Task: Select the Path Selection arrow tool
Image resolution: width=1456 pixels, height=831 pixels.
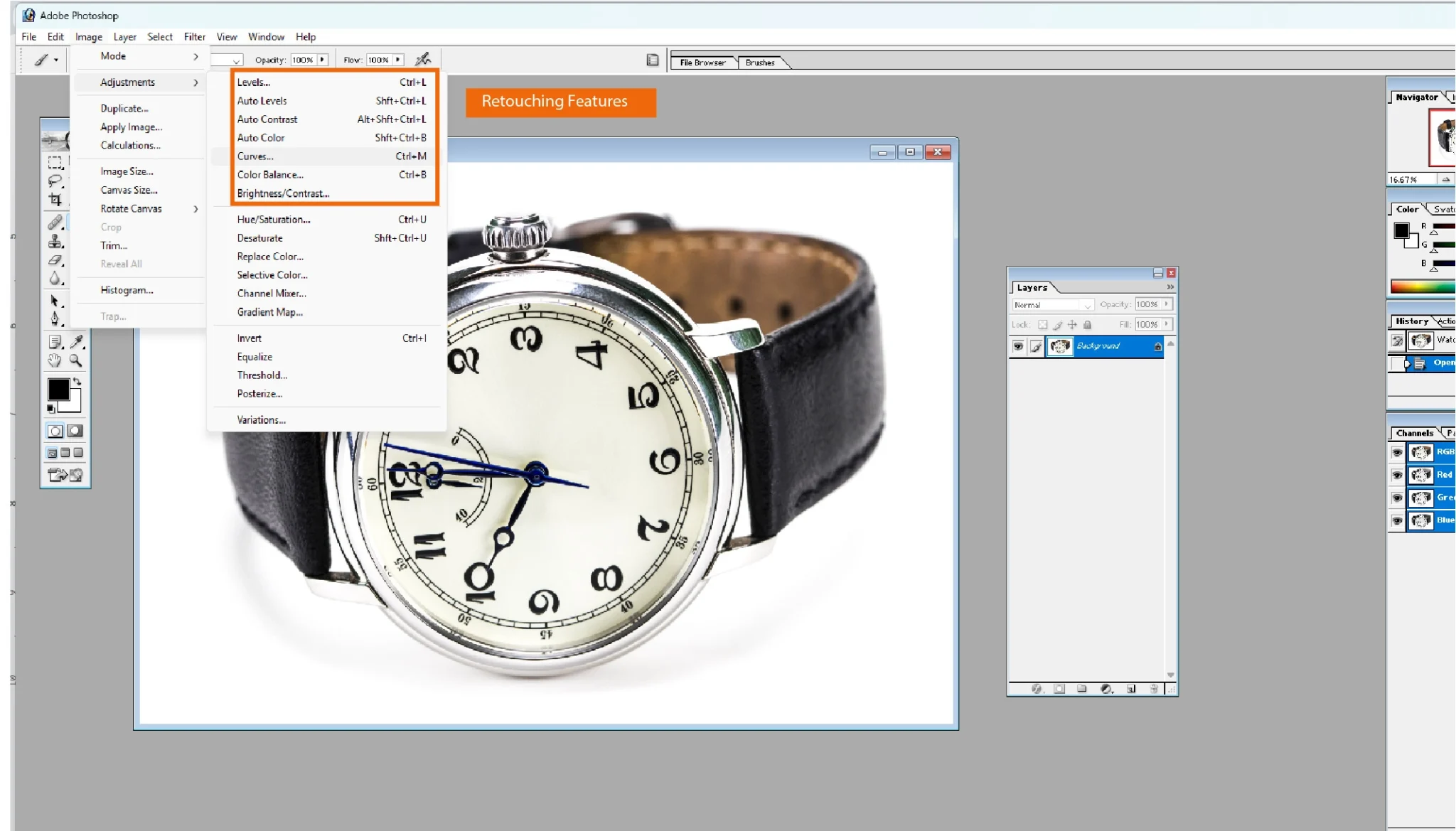Action: [55, 301]
